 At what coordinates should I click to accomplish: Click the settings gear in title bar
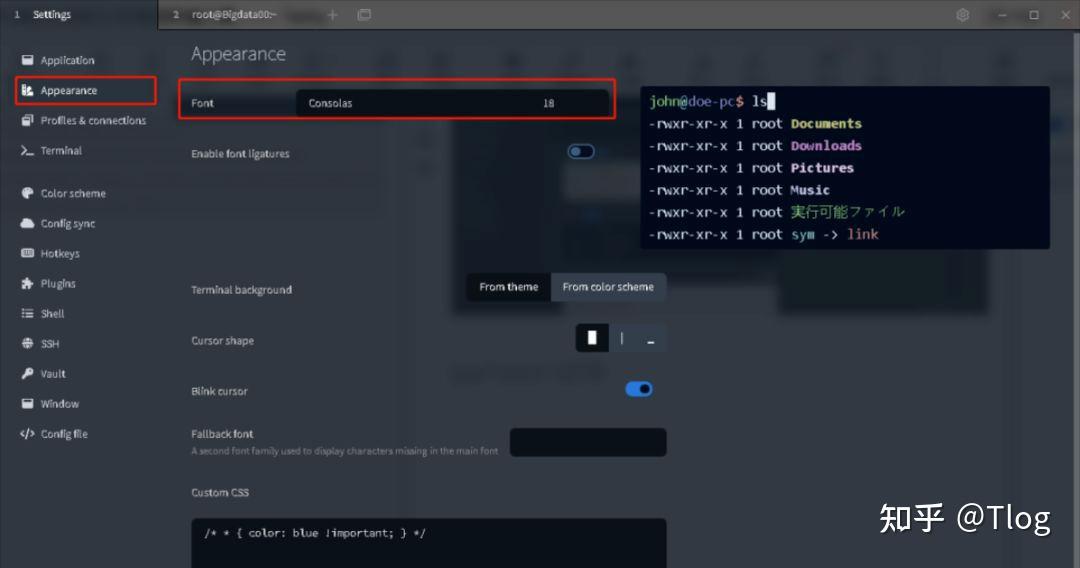coord(962,14)
